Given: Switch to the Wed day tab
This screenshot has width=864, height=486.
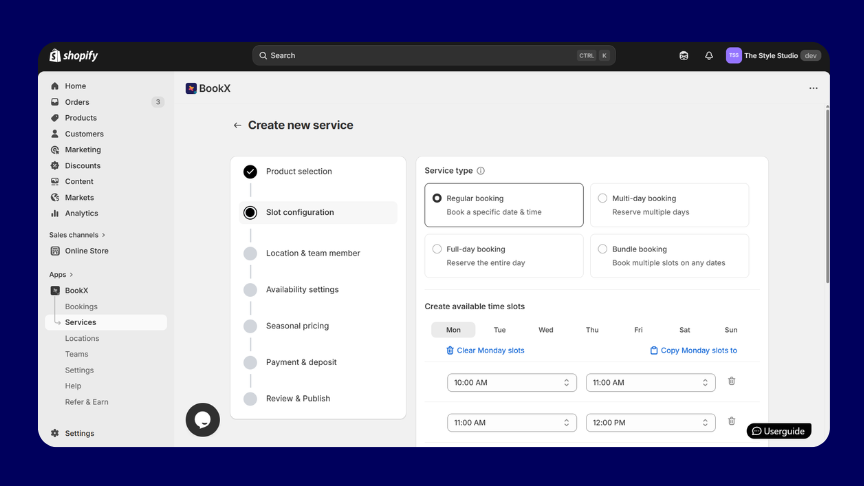Looking at the screenshot, I should pyautogui.click(x=546, y=330).
